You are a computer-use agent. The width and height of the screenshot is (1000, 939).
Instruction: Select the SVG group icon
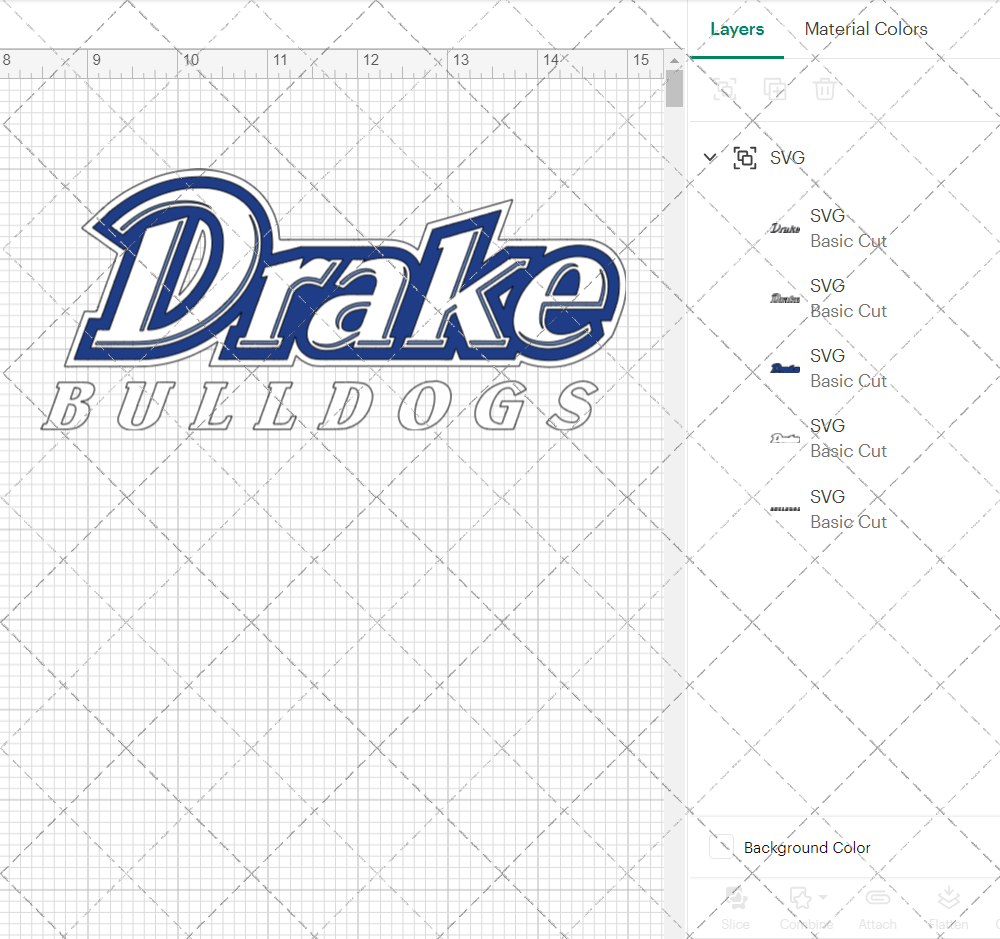(745, 158)
